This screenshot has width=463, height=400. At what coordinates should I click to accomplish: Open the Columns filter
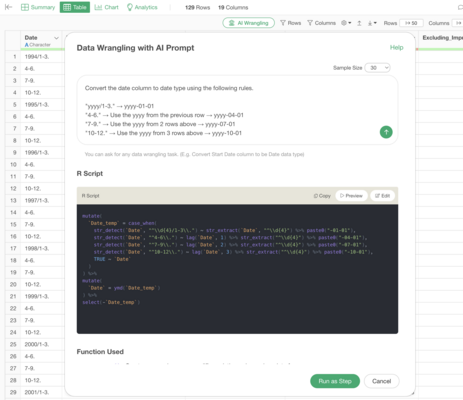[x=321, y=23]
